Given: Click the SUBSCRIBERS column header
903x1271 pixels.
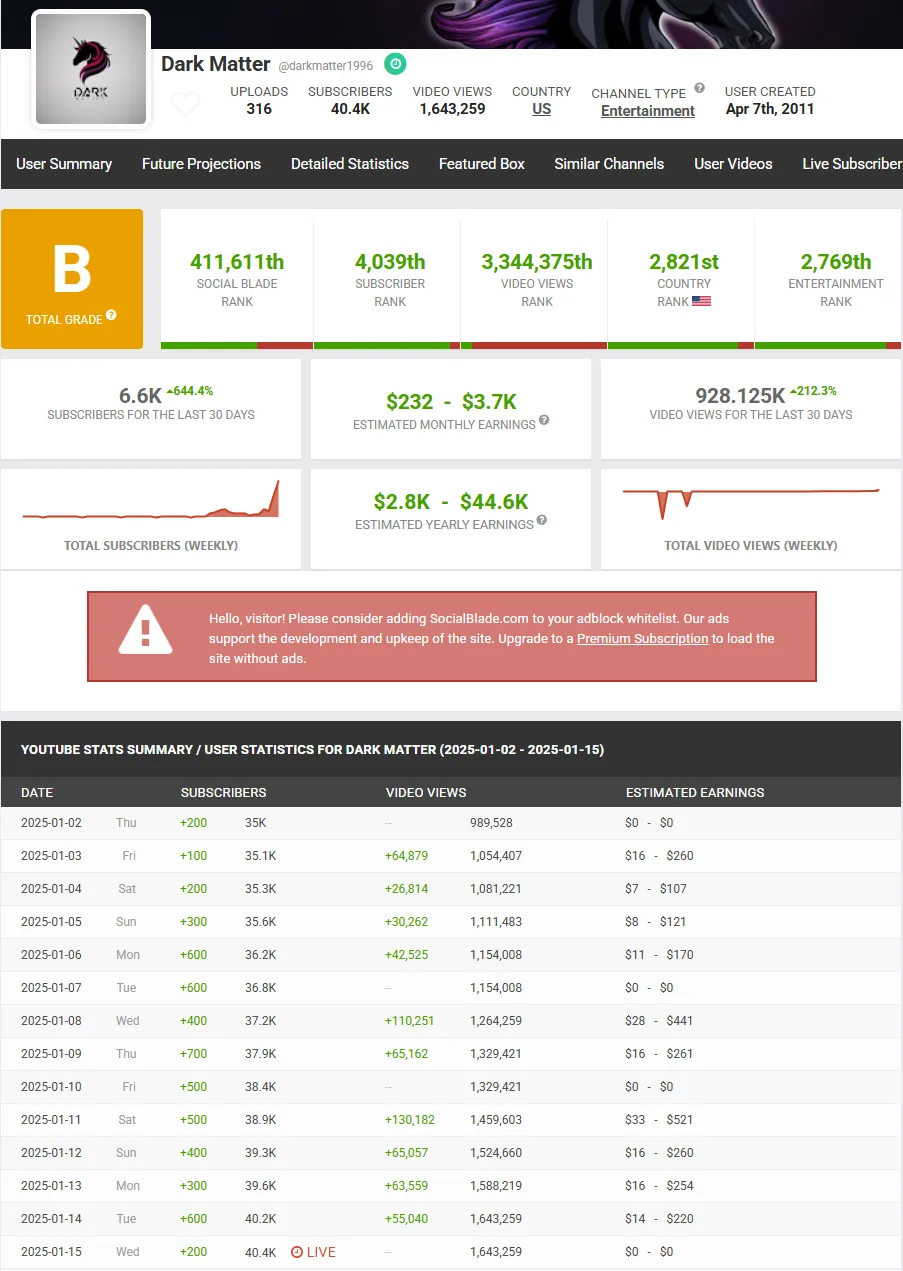Looking at the screenshot, I should pyautogui.click(x=224, y=792).
